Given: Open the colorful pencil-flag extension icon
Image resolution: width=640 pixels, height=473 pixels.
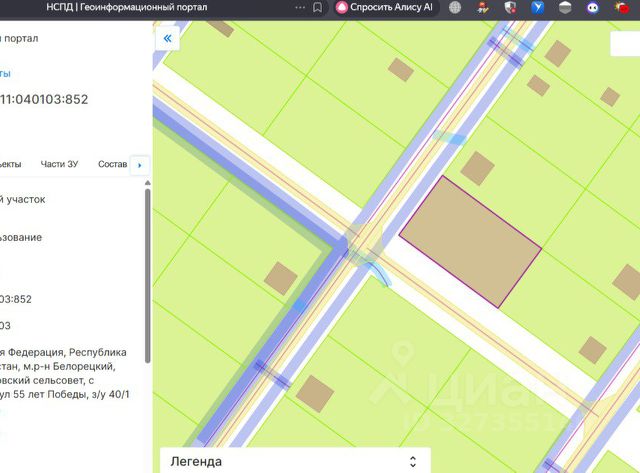Looking at the screenshot, I should point(483,7).
